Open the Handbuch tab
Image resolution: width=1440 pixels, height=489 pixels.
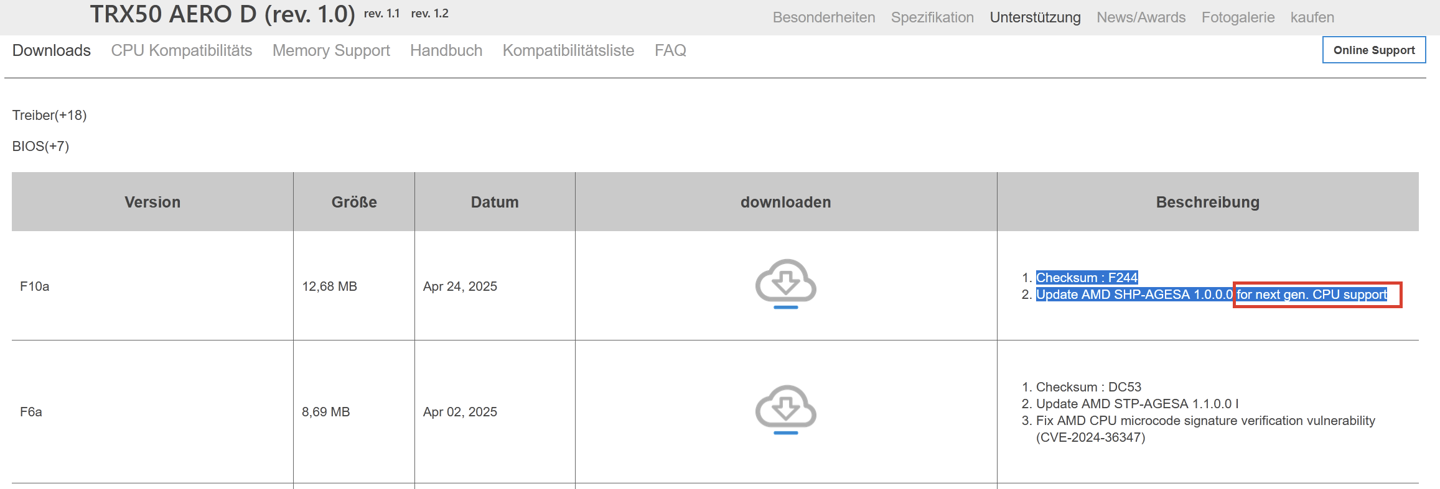pyautogui.click(x=446, y=51)
